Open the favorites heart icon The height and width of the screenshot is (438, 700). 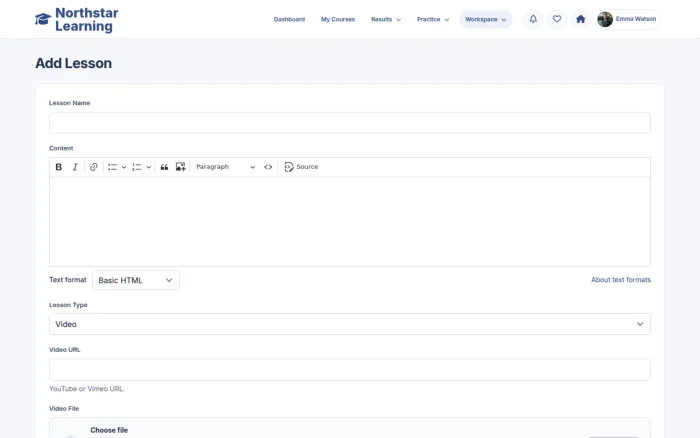(x=557, y=19)
